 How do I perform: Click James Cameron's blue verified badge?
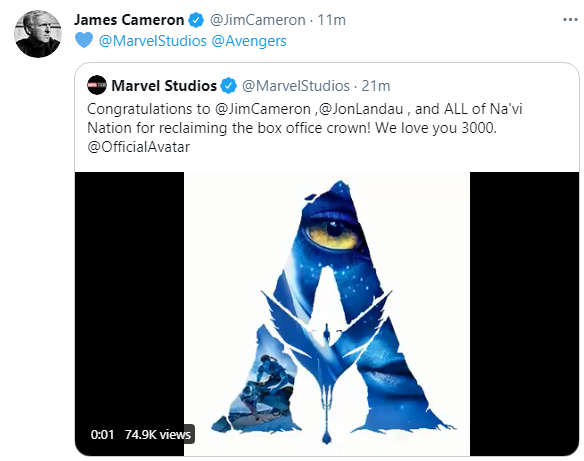(x=196, y=20)
